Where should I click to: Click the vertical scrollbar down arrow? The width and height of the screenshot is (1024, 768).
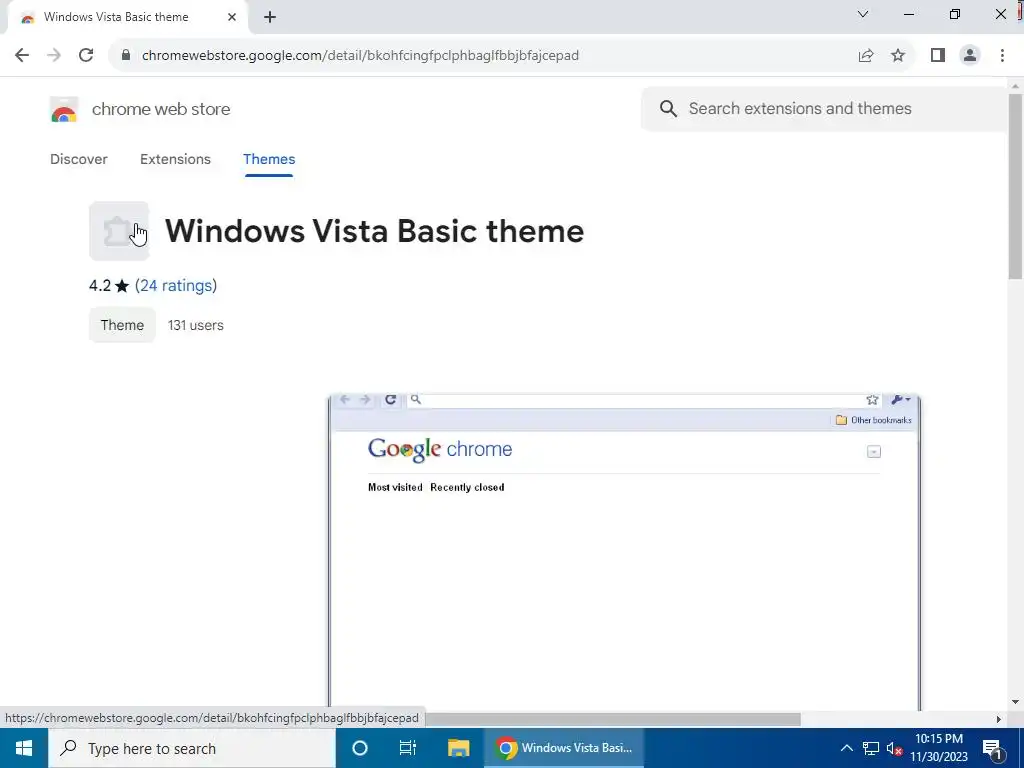(1016, 703)
